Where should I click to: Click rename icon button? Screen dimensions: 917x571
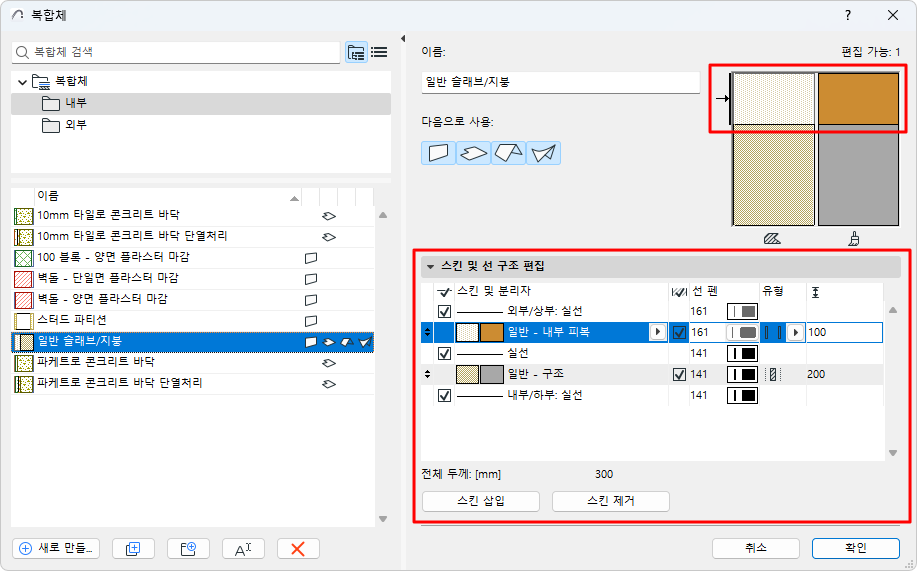243,549
